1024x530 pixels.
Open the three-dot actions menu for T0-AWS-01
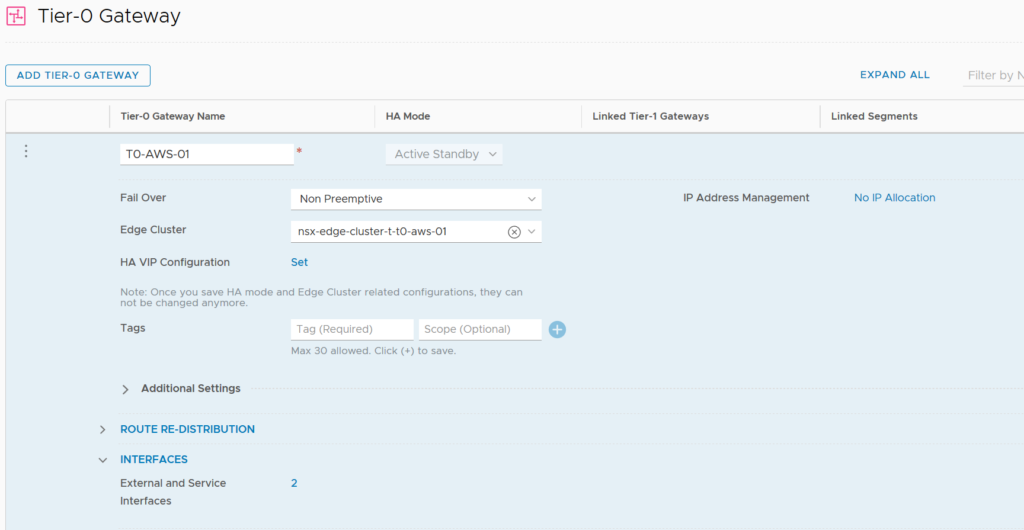click(26, 151)
